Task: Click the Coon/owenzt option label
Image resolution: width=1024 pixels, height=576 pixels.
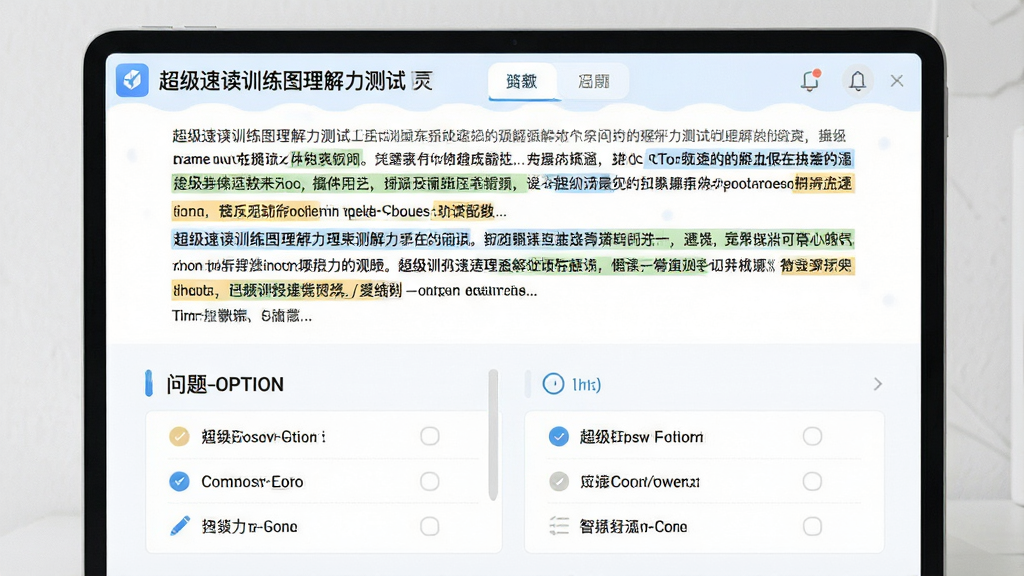Action: click(x=640, y=482)
